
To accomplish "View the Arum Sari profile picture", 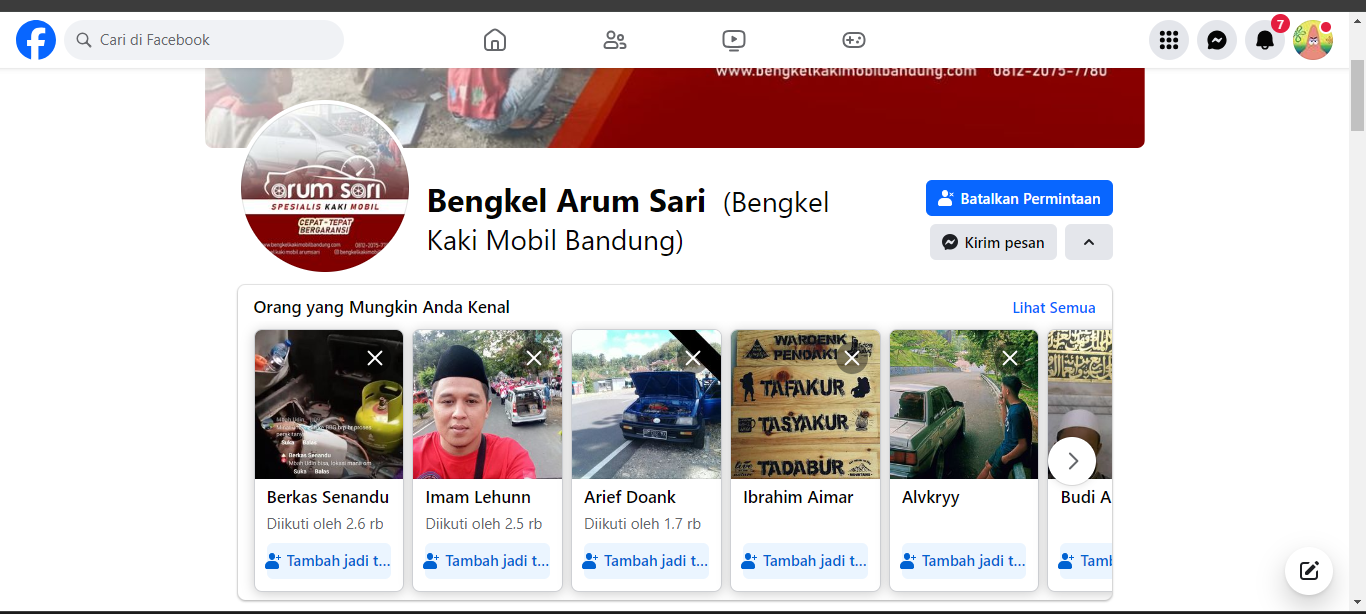I will point(325,187).
